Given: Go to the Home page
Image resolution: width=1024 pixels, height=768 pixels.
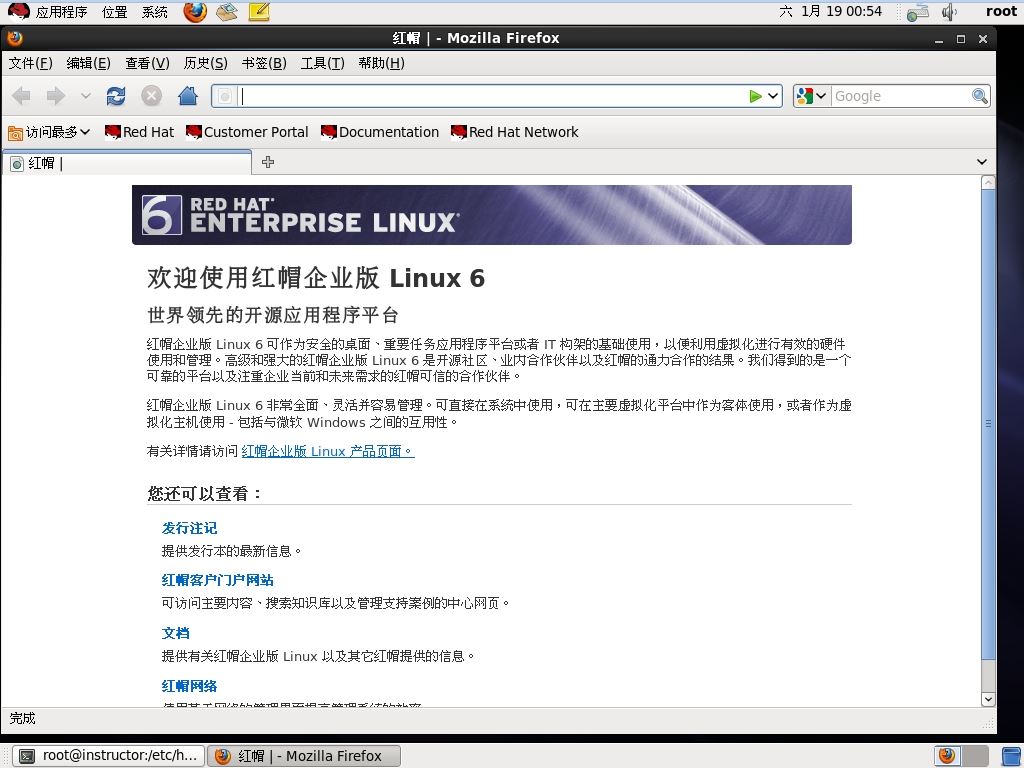Looking at the screenshot, I should [188, 96].
